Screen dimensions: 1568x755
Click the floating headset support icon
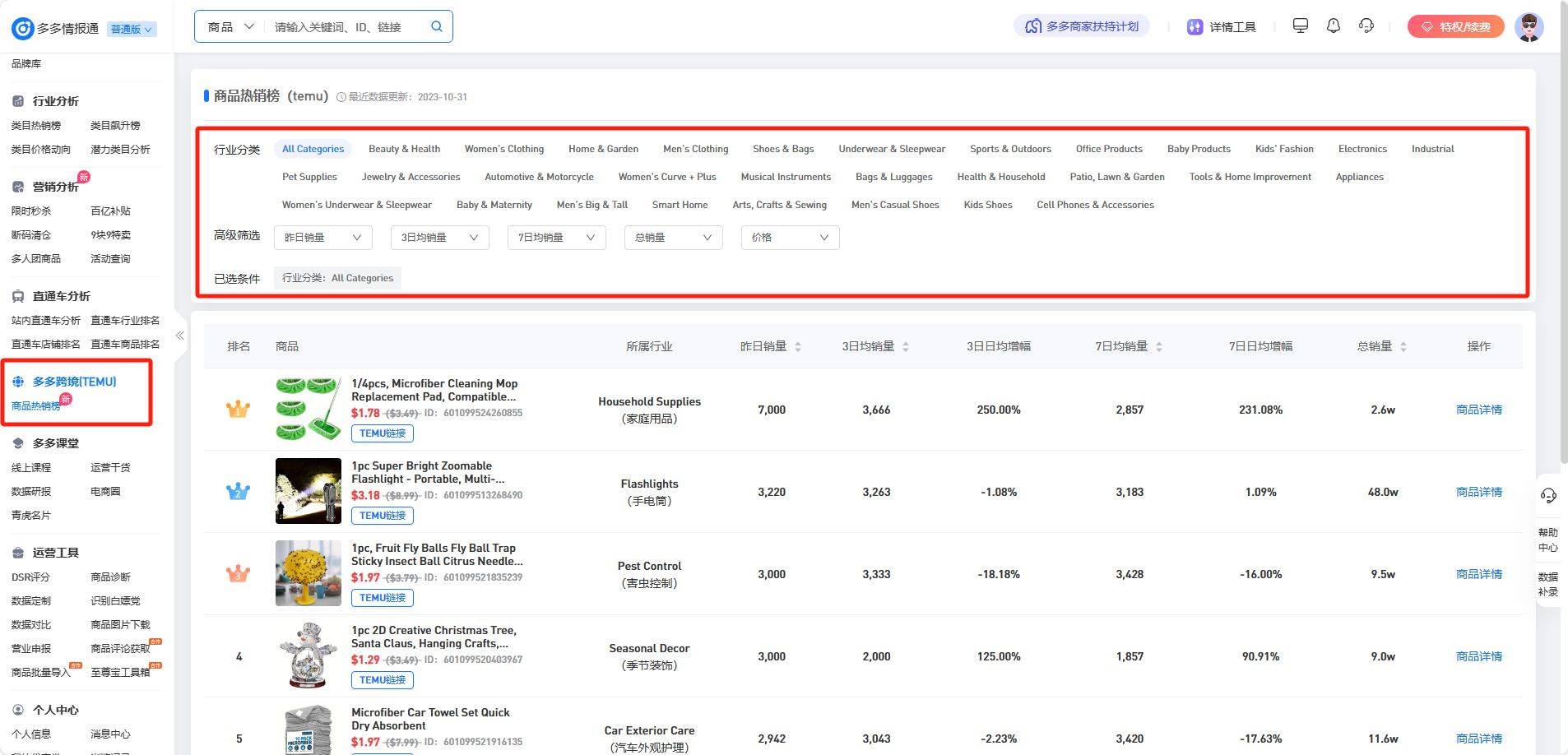(x=1548, y=495)
